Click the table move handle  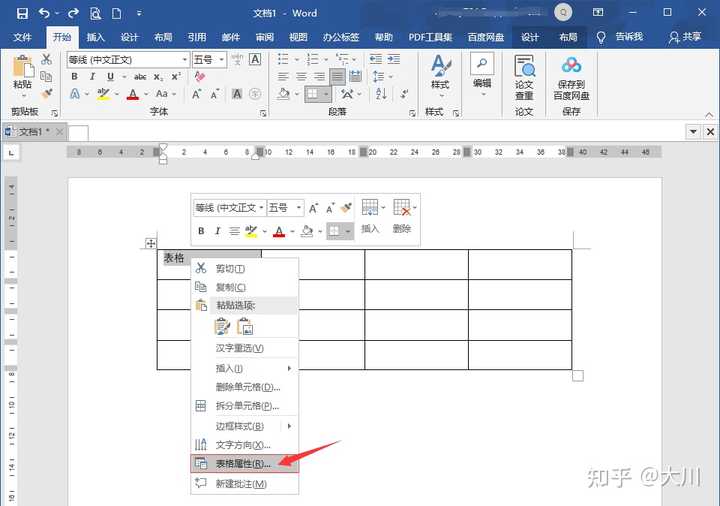(x=151, y=243)
